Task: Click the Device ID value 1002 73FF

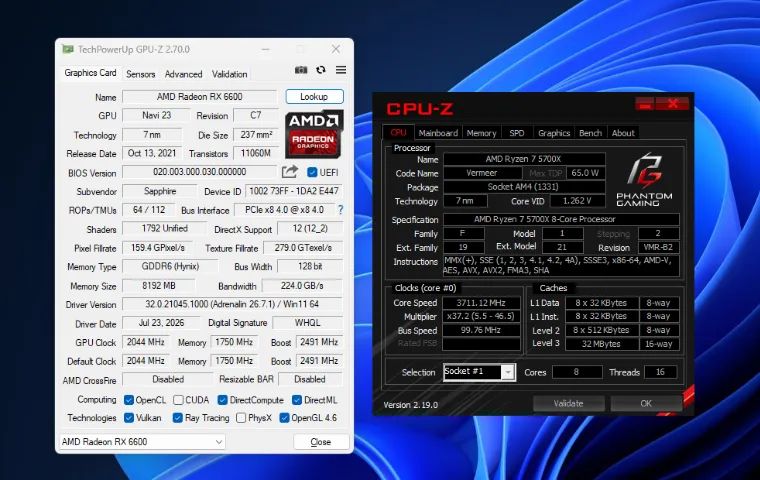Action: [294, 191]
